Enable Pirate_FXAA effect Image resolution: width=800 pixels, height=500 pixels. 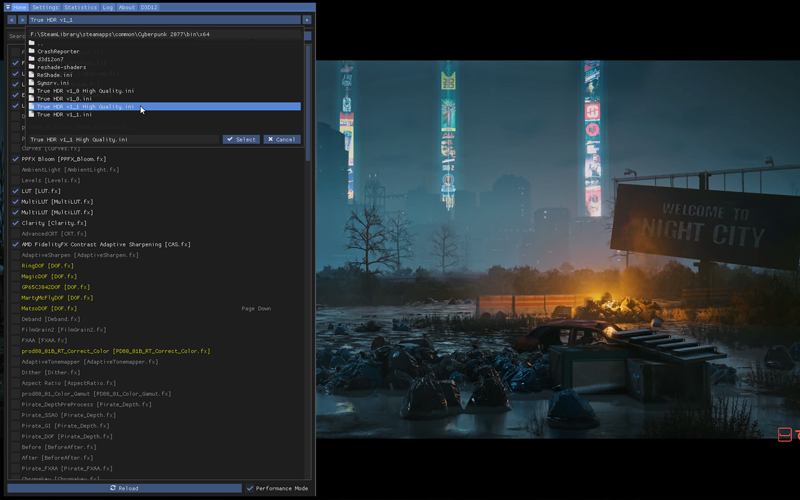pyautogui.click(x=15, y=468)
